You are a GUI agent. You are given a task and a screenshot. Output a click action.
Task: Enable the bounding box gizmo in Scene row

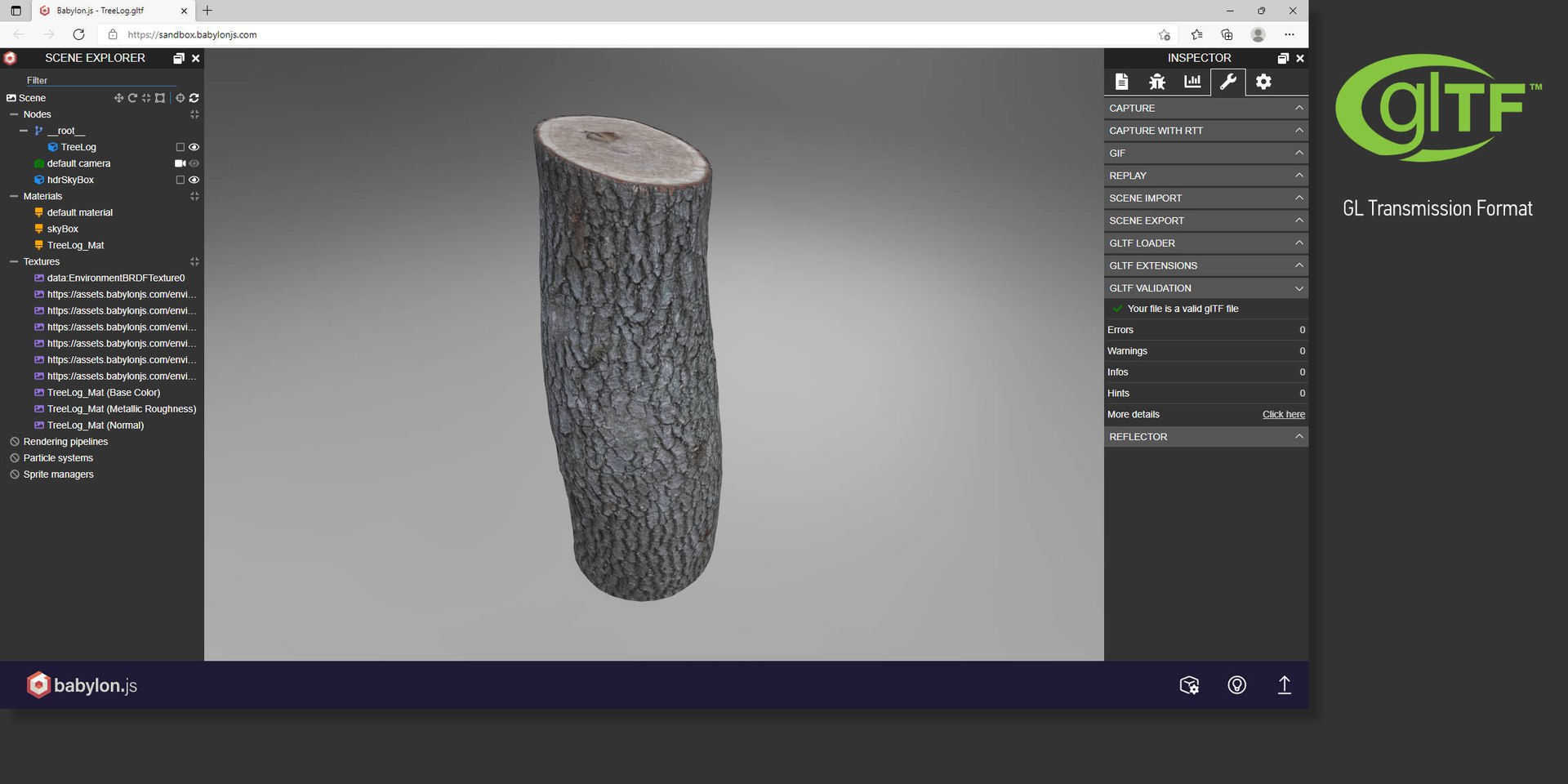pos(160,98)
